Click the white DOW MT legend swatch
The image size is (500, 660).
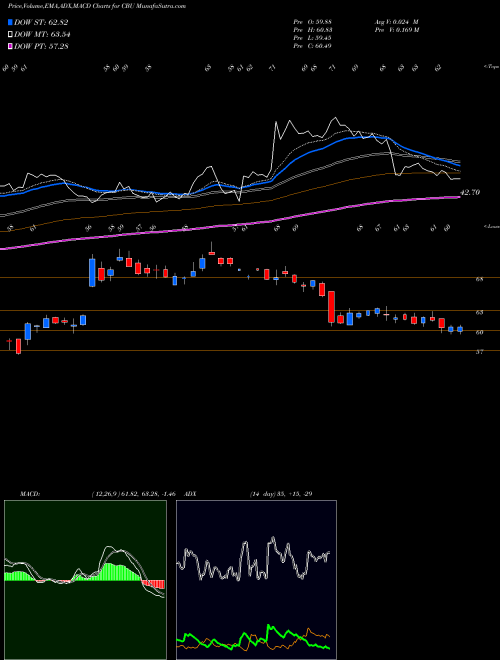click(x=10, y=34)
